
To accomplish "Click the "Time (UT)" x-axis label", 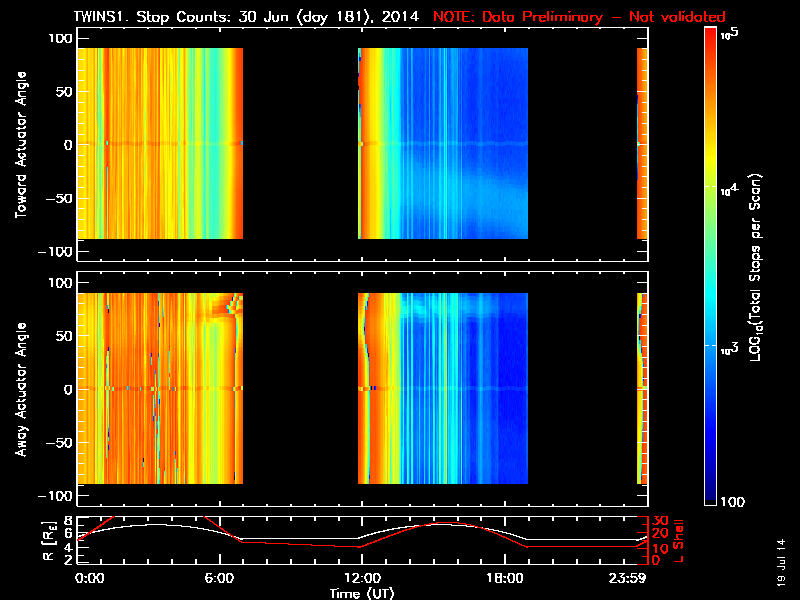I will click(364, 593).
